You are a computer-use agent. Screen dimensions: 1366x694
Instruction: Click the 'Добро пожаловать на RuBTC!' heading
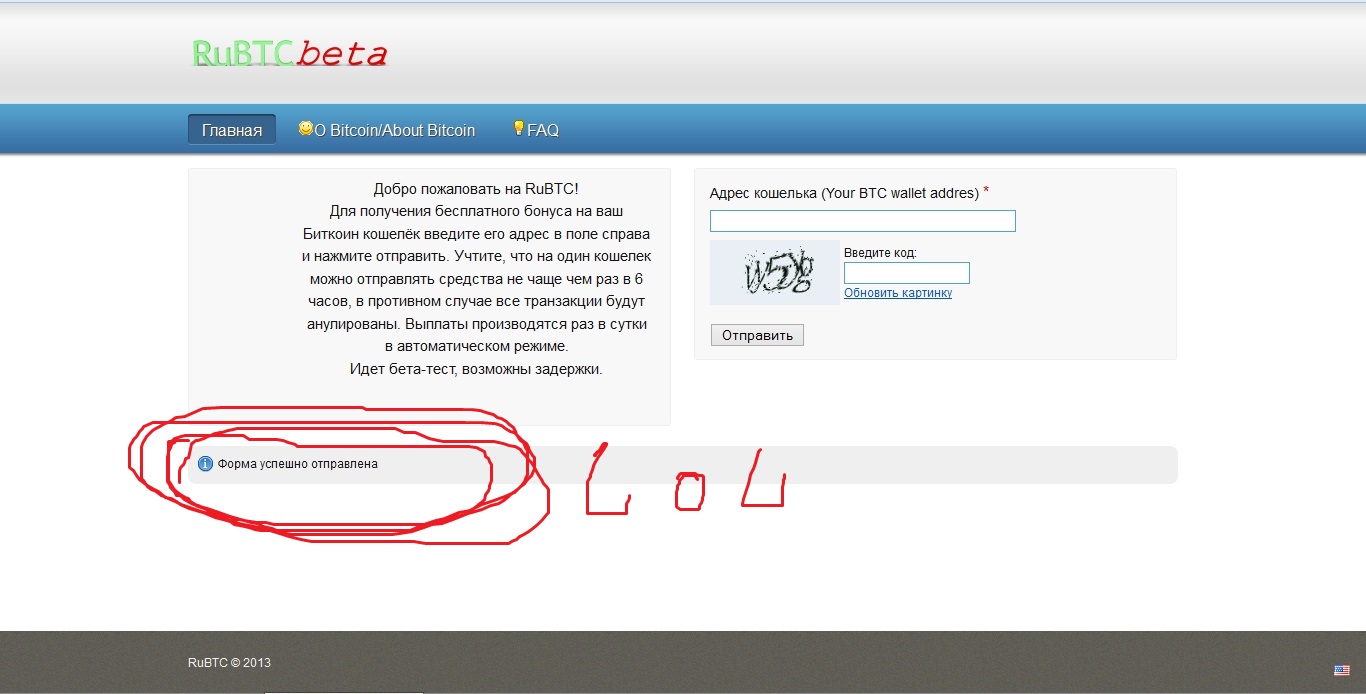click(x=476, y=188)
